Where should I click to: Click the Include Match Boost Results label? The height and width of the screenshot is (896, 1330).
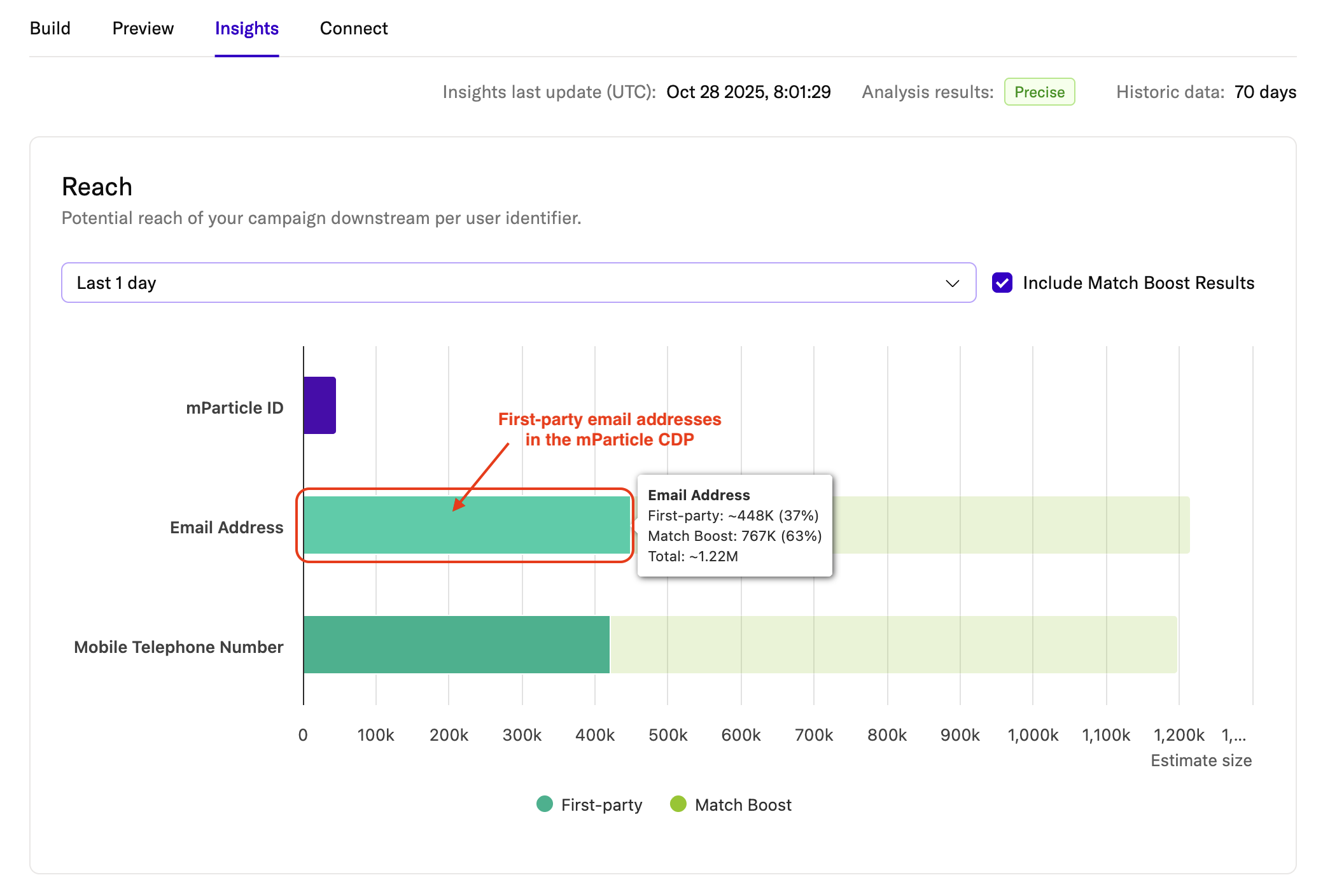pyautogui.click(x=1138, y=283)
